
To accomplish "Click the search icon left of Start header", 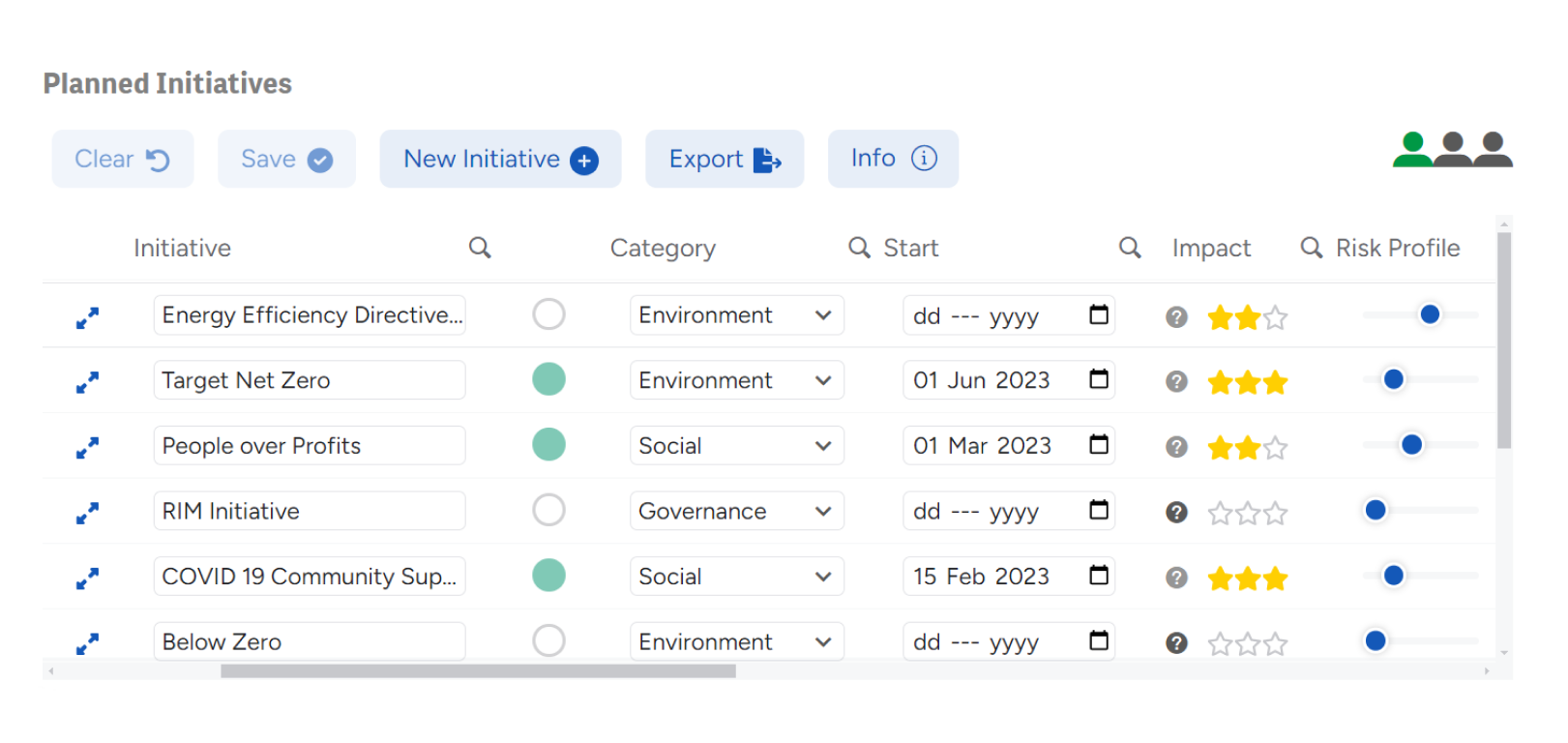I will pos(859,248).
